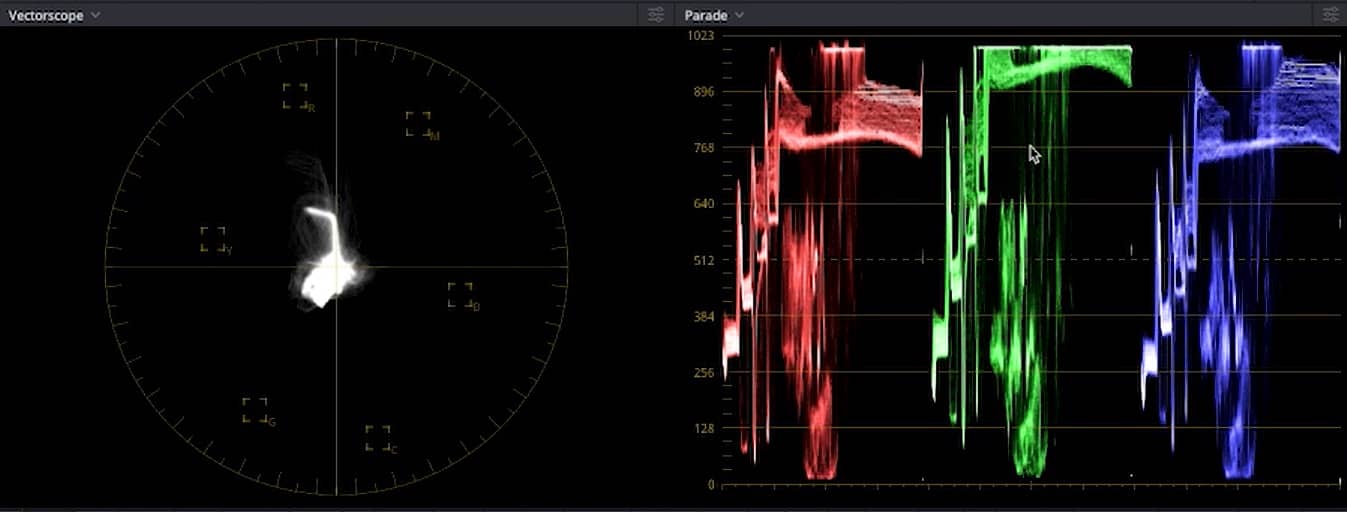
Task: Click the R red target box on vectorscope
Action: coord(295,96)
